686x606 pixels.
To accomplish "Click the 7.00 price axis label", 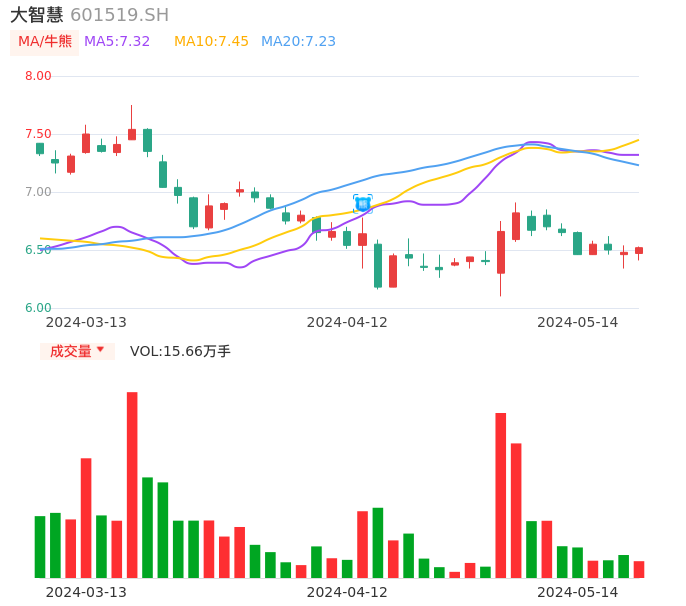I will coord(38,192).
